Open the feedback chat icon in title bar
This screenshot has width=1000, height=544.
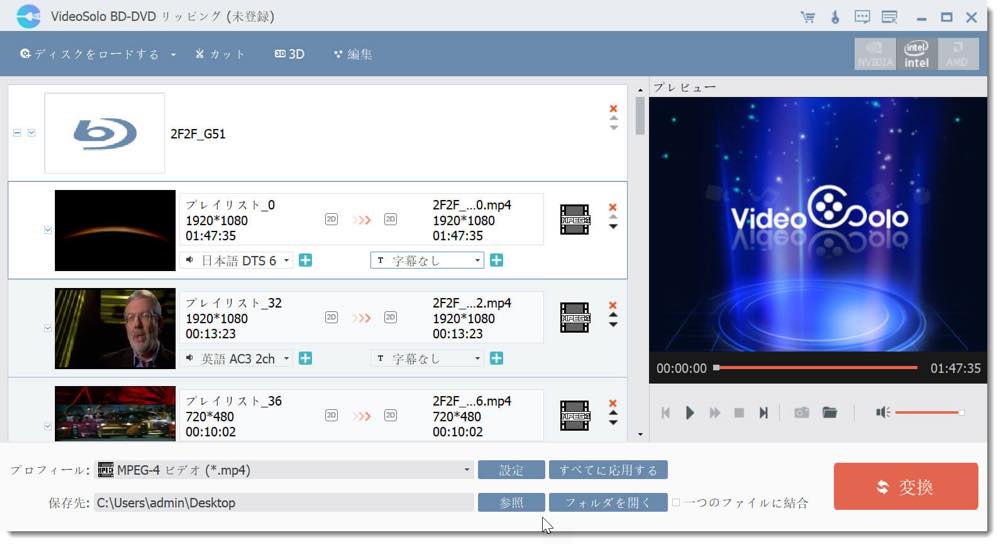coord(862,17)
